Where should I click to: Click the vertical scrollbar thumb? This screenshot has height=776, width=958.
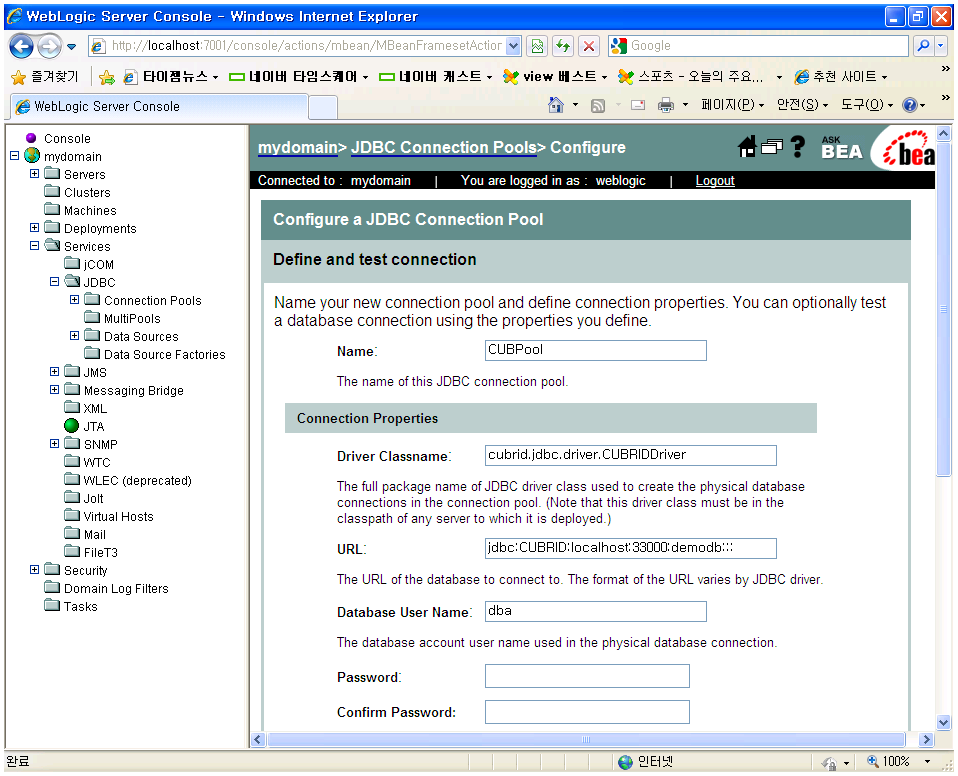(944, 309)
